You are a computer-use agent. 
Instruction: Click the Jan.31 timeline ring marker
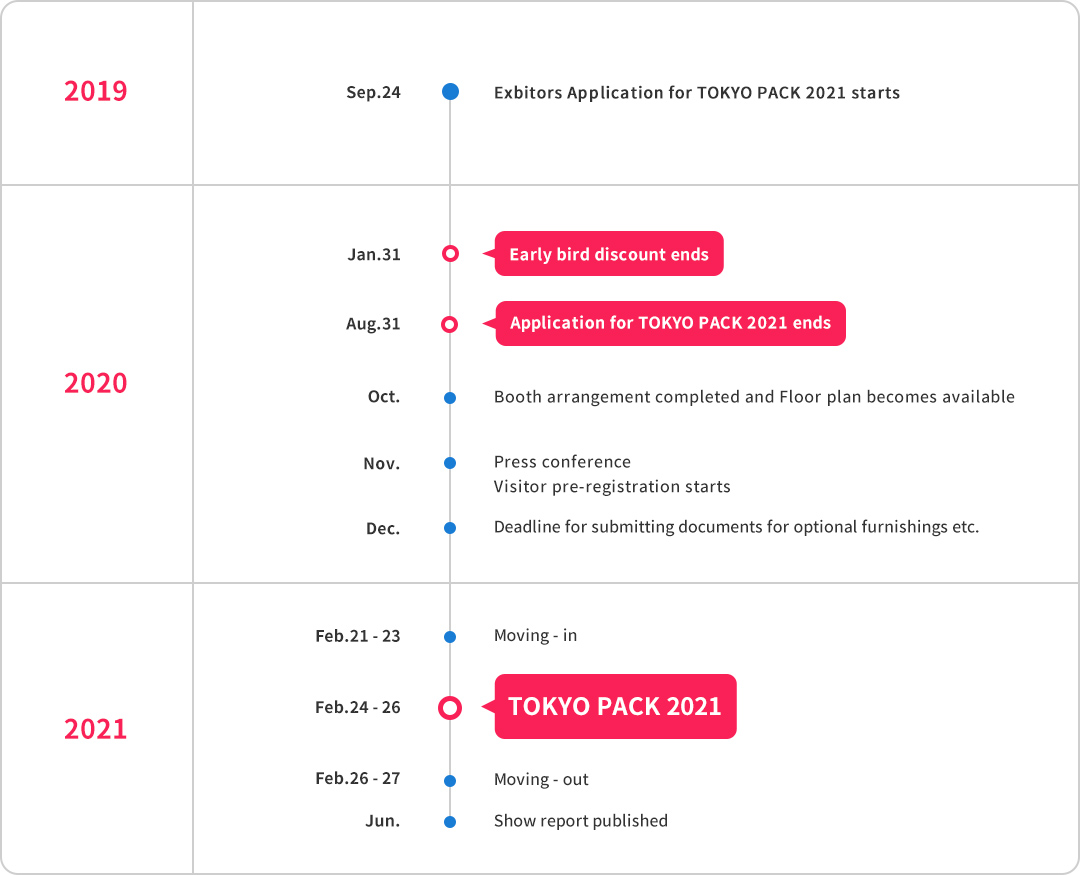(450, 254)
